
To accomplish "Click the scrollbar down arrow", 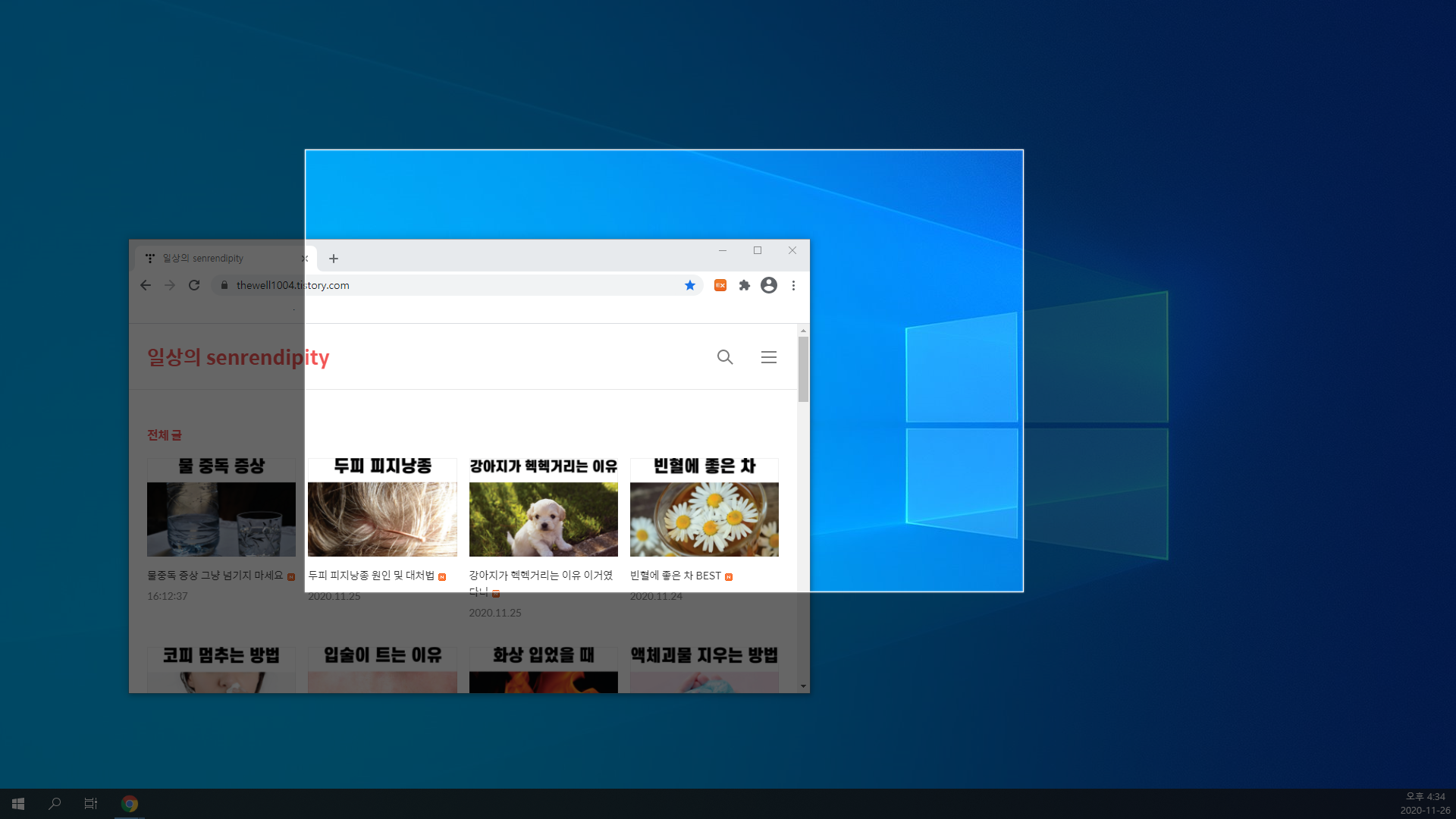I will (x=803, y=686).
